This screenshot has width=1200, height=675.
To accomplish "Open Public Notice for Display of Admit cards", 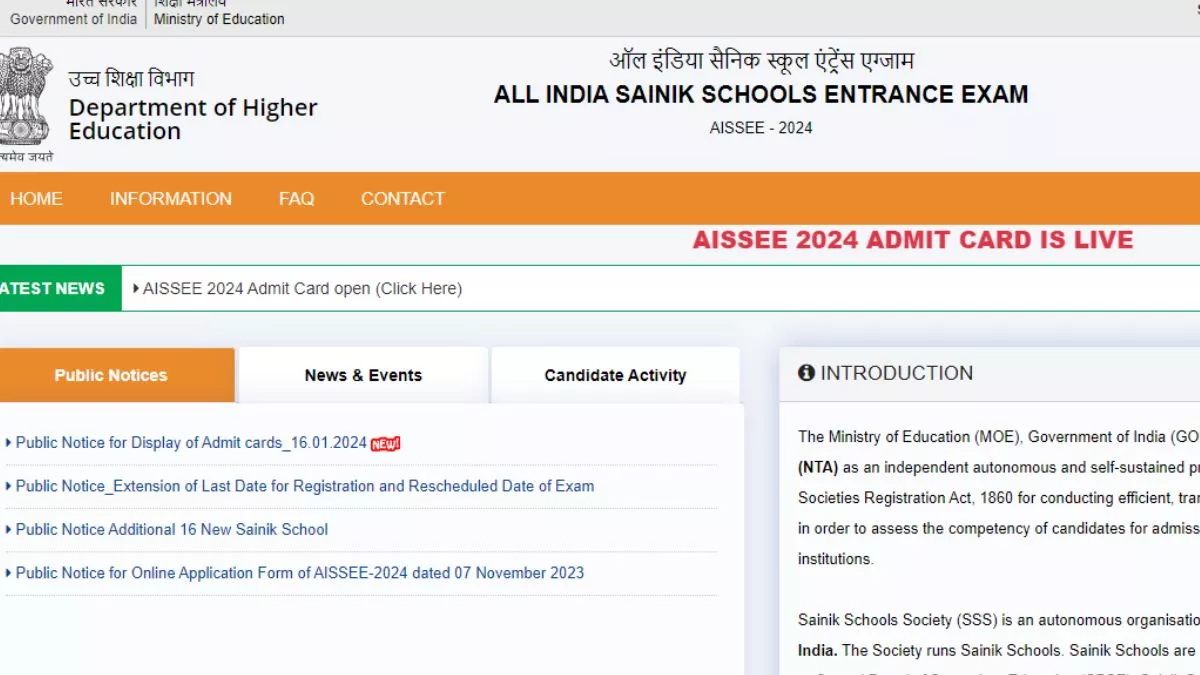I will point(191,443).
